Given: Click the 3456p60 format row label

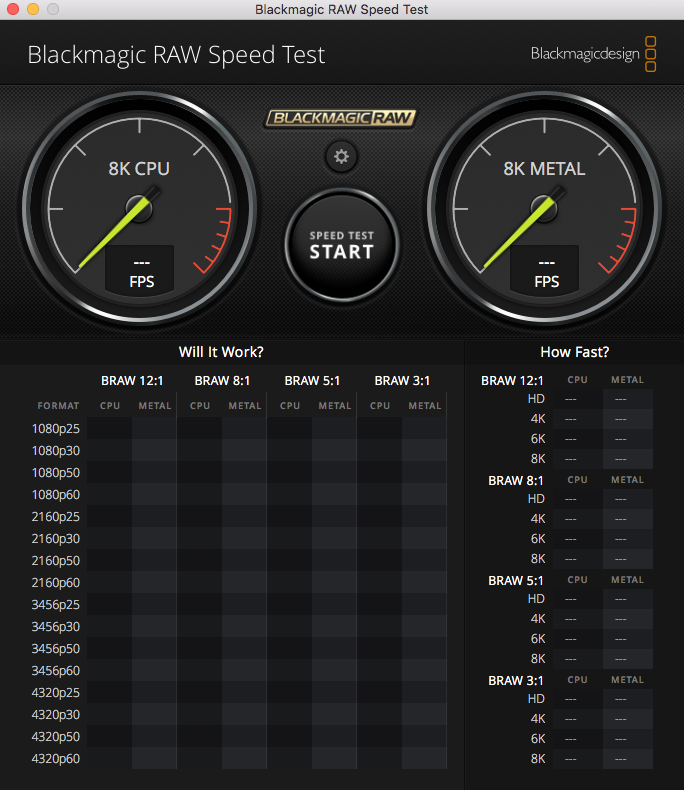Looking at the screenshot, I should pyautogui.click(x=56, y=671).
